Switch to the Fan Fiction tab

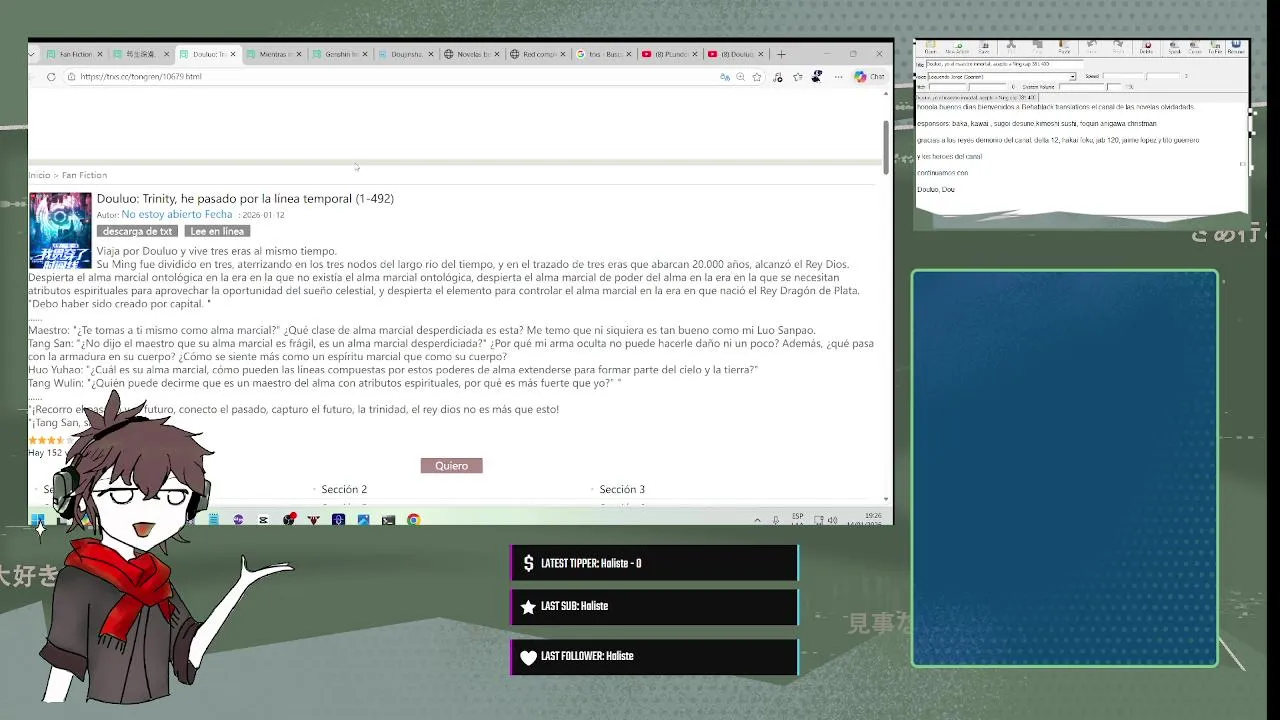tap(72, 54)
